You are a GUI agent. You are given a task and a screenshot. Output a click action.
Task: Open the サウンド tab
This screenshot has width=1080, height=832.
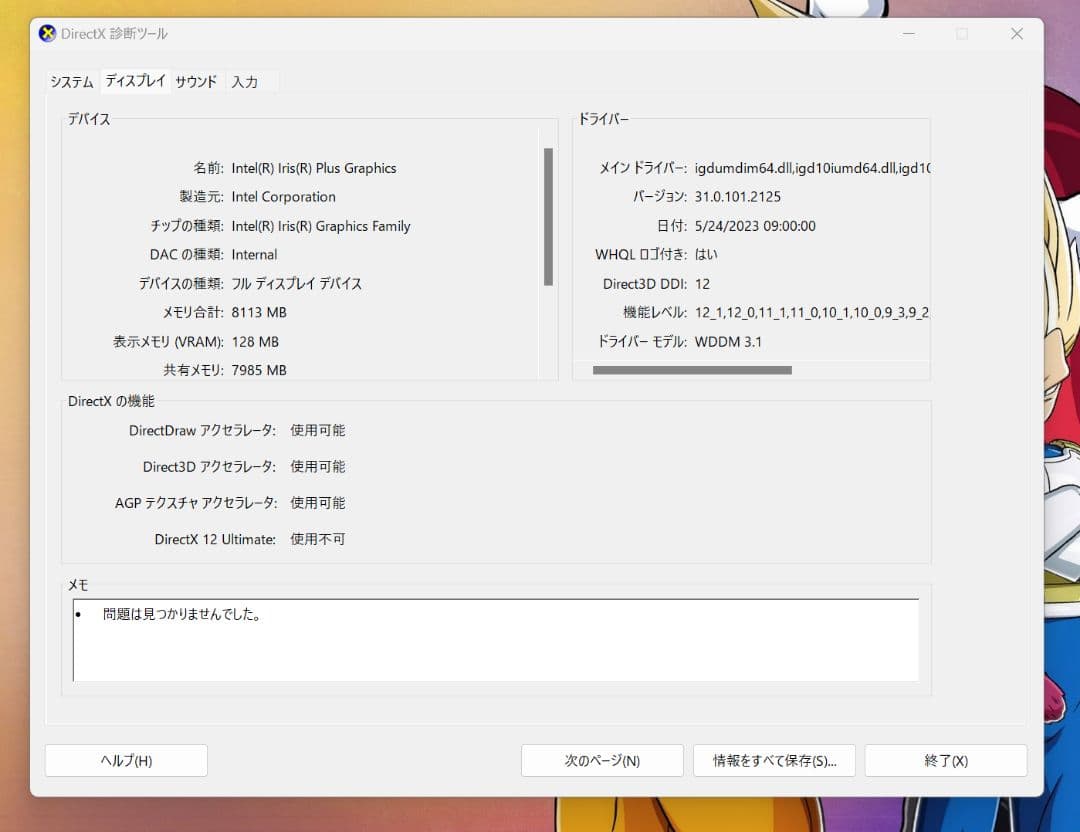coord(195,81)
